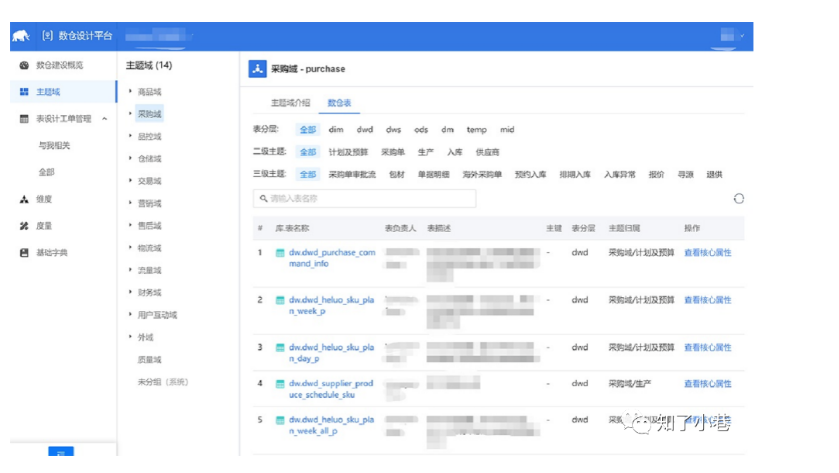
Task: Select 未分组 (系统) in domain tree
Action: pyautogui.click(x=163, y=382)
